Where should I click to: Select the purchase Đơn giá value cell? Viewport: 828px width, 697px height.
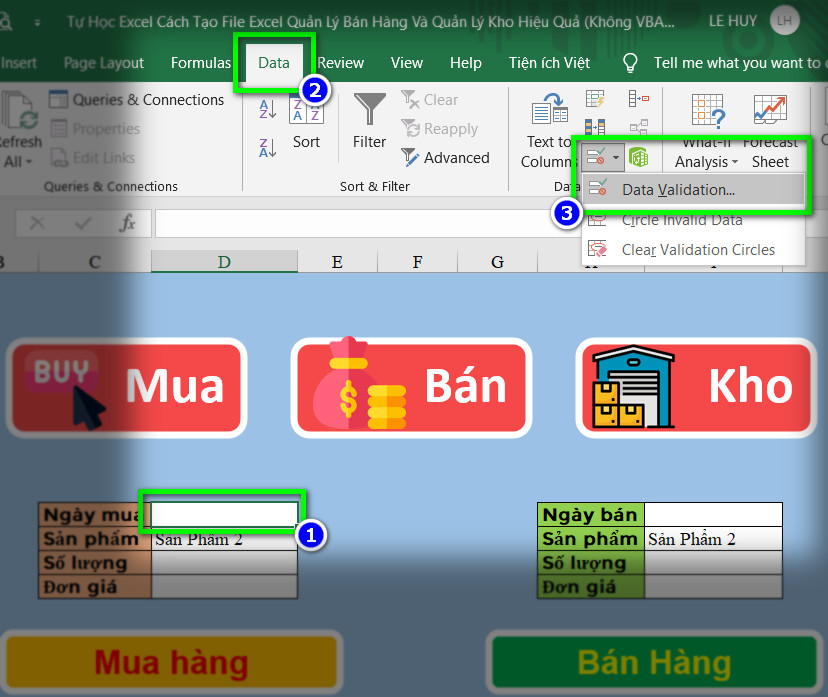pos(224,587)
